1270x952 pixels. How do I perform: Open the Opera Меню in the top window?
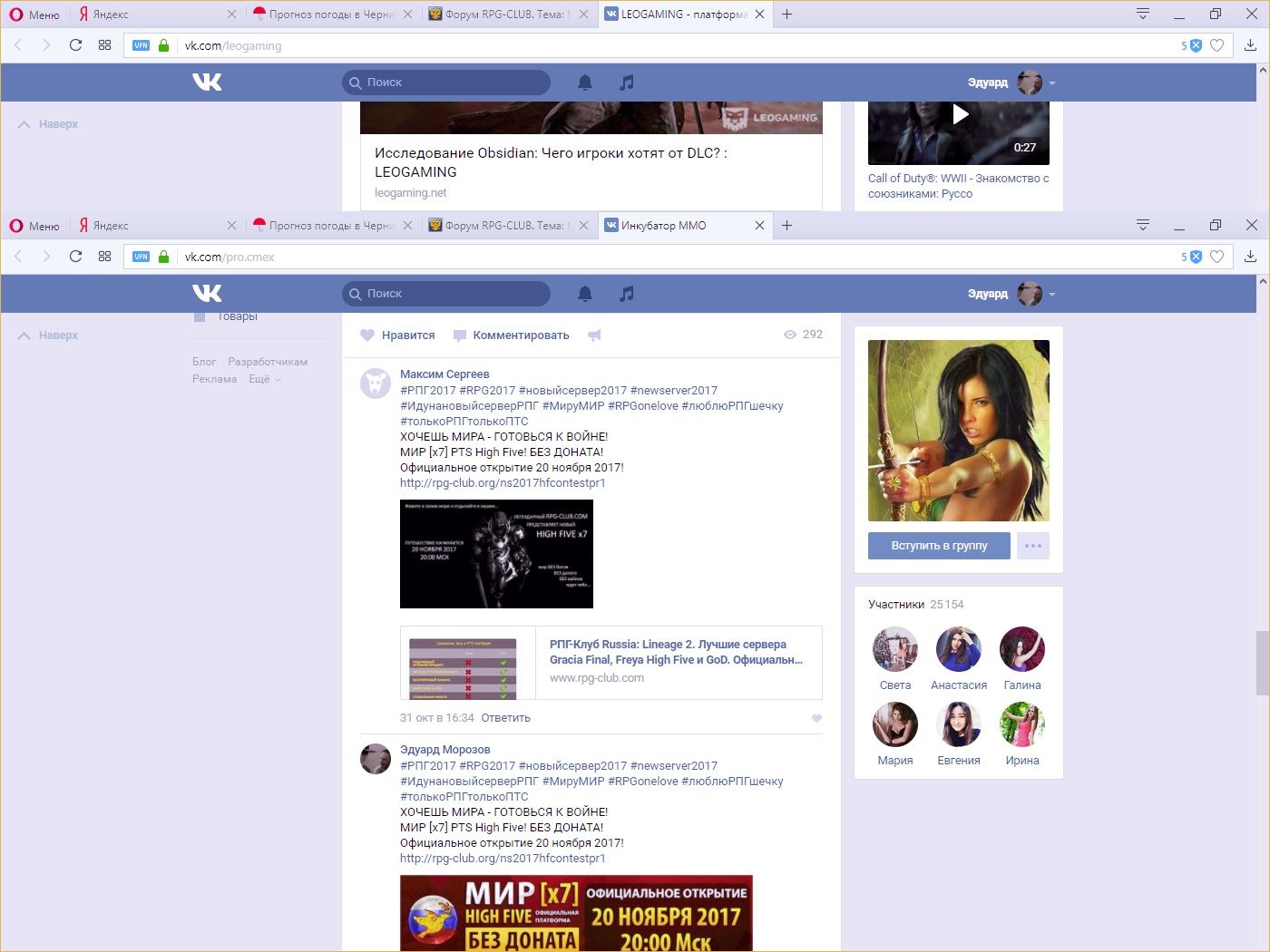34,15
